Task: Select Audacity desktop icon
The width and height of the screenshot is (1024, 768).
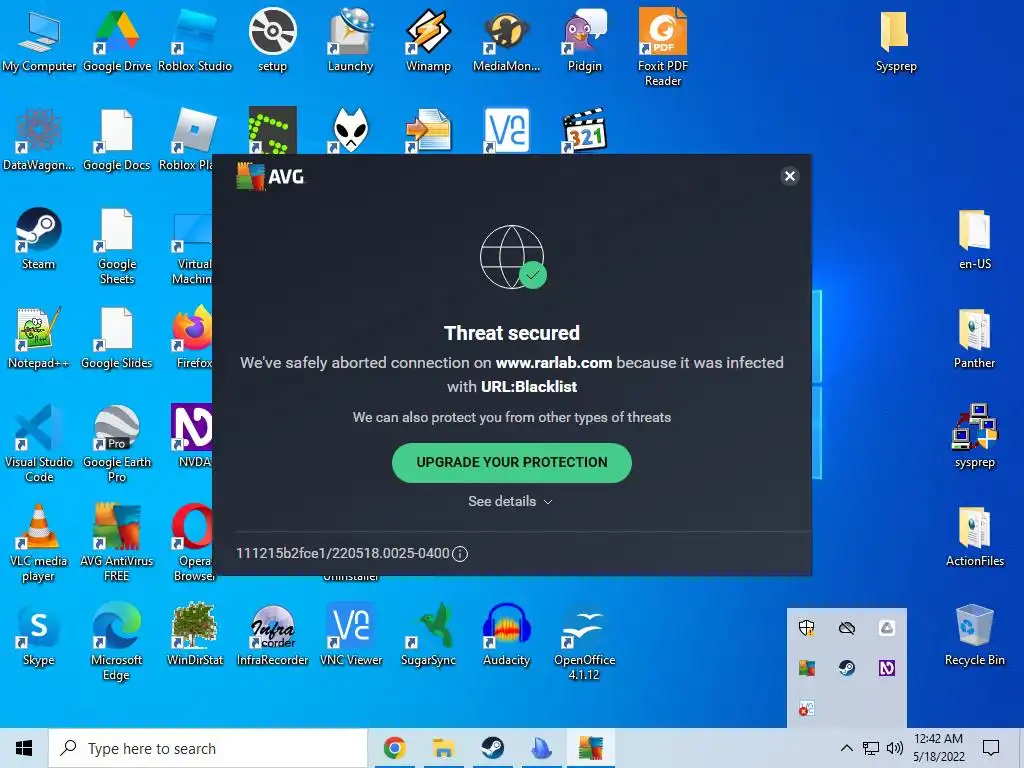Action: [506, 635]
